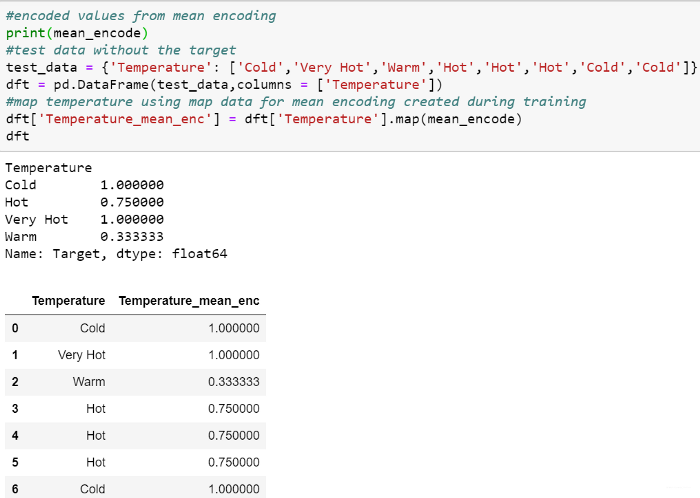Click the 0.750000 value in row 5
Screen dimensions: 700x498
point(234,462)
